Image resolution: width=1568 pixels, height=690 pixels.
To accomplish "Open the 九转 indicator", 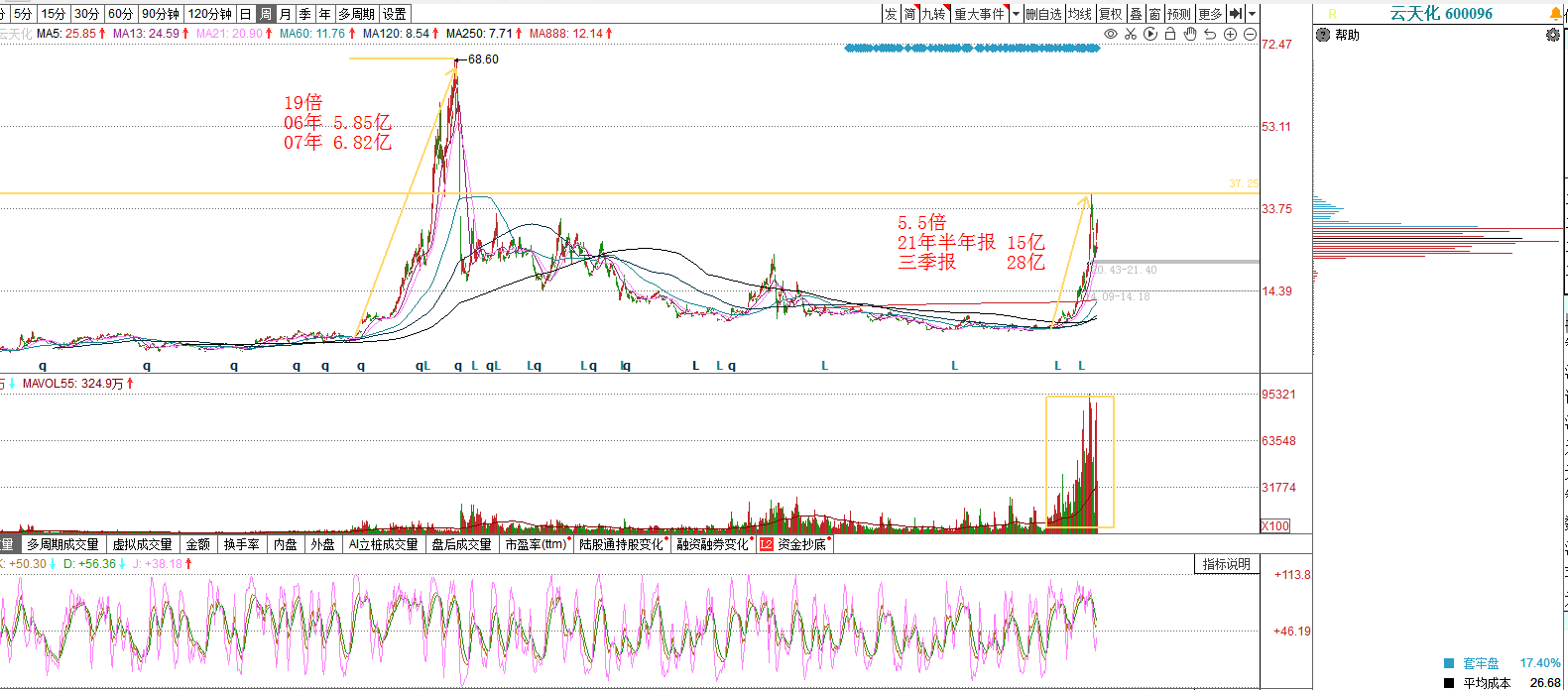I will click(934, 14).
